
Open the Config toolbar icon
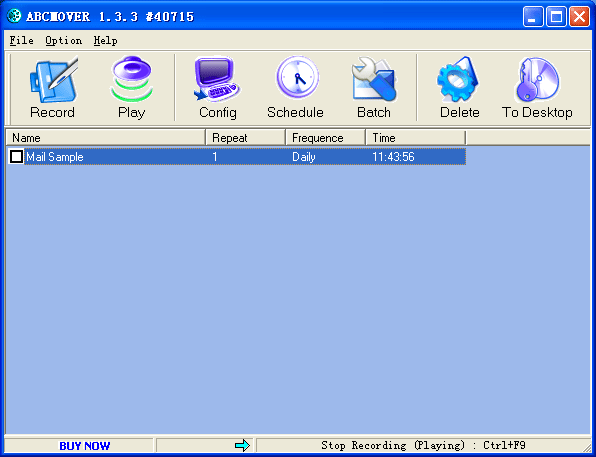tap(217, 79)
